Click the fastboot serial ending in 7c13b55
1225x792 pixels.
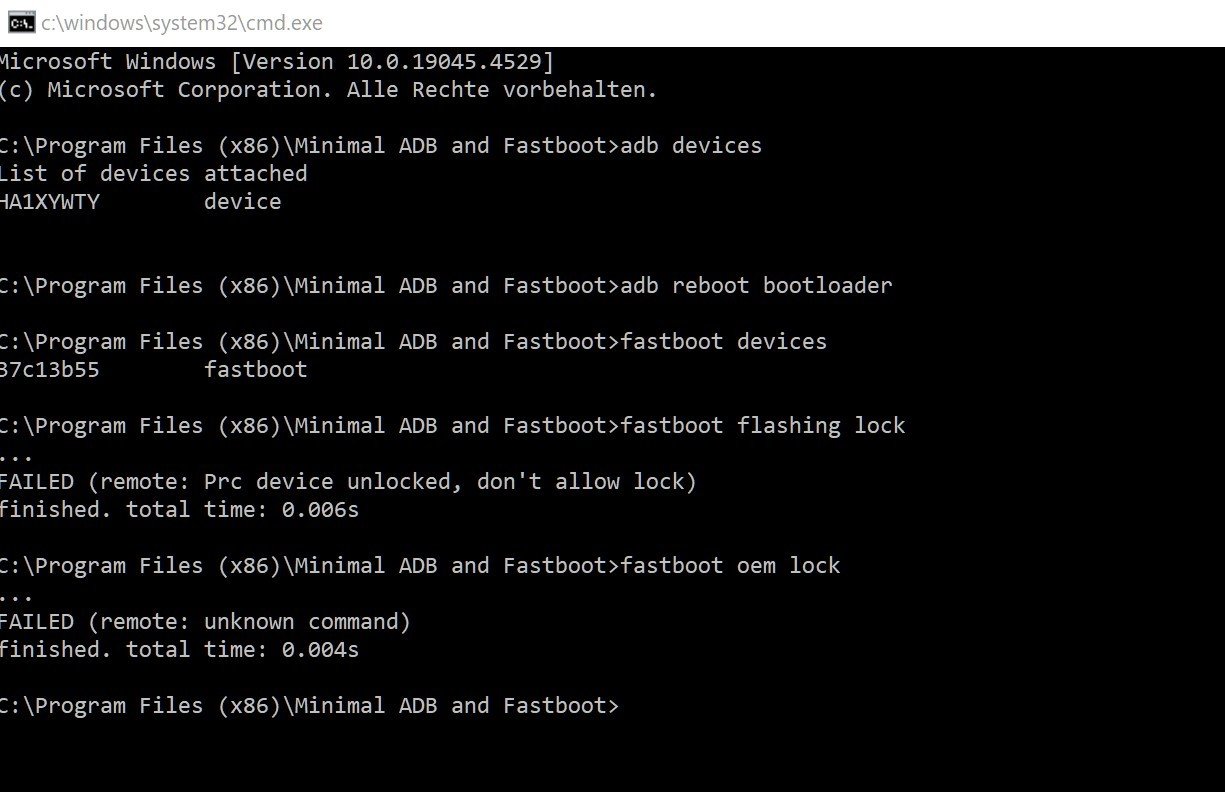(50, 370)
